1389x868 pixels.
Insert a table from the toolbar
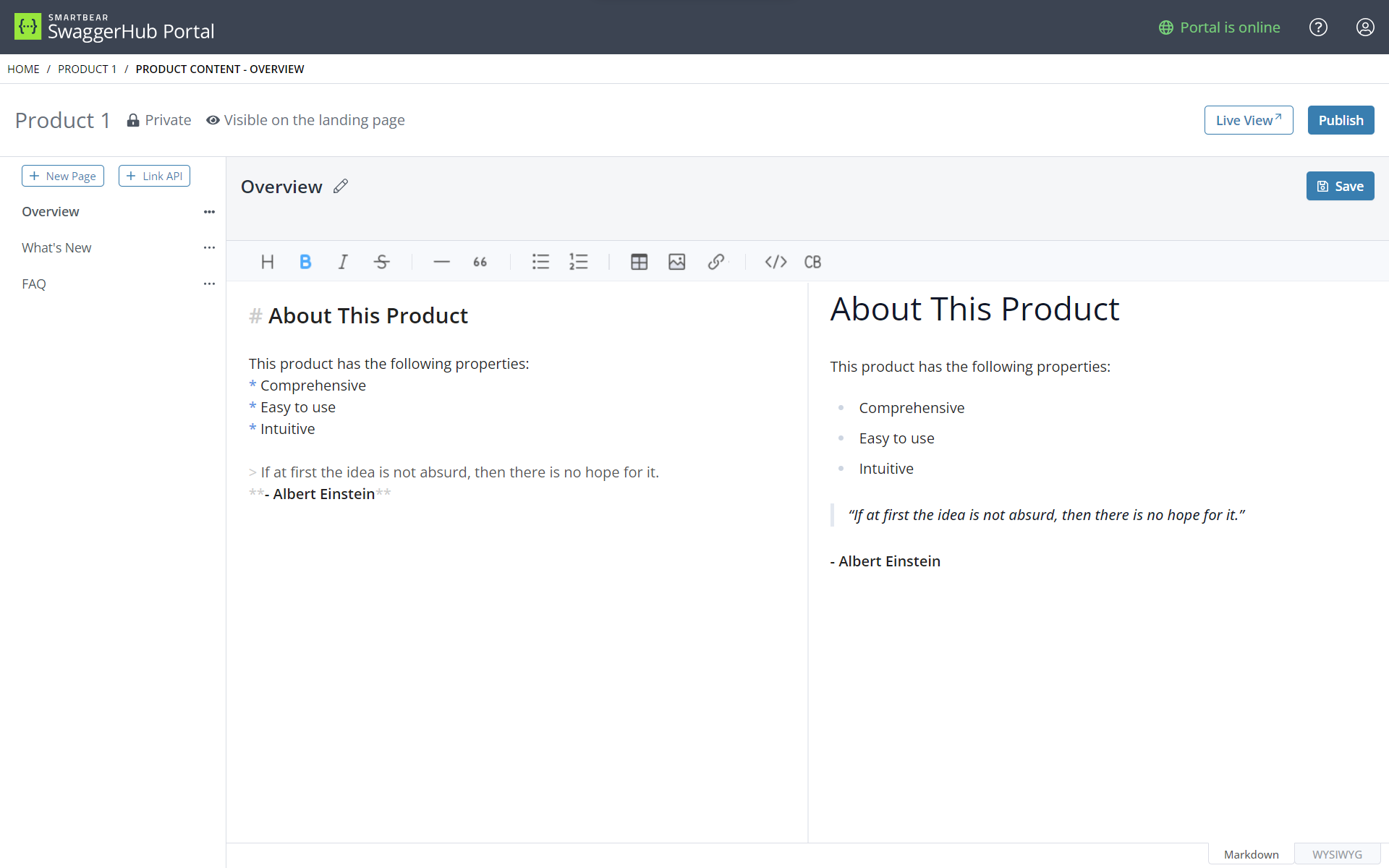click(639, 262)
